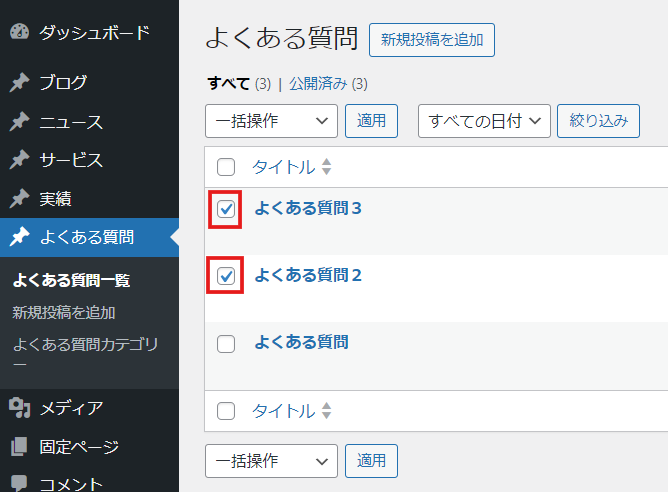Tick the select-all checkbox in header row
Viewport: 668px width, 492px height.
click(226, 167)
